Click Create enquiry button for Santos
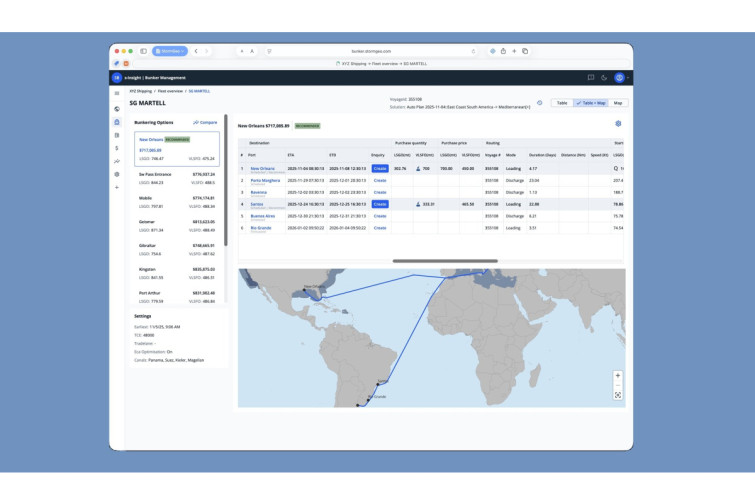The image size is (755, 504). (x=380, y=204)
